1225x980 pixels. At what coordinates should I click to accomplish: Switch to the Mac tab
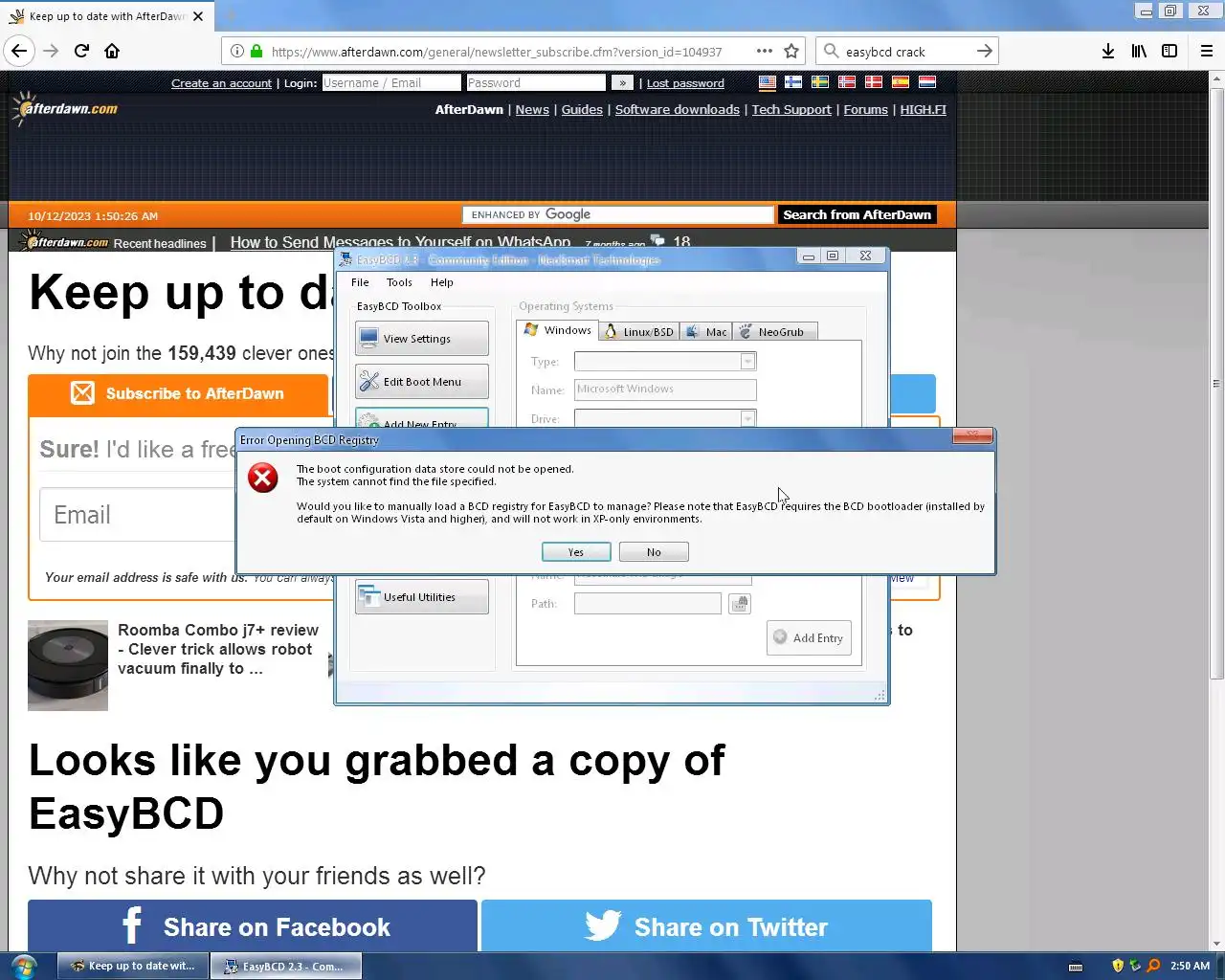click(x=706, y=332)
